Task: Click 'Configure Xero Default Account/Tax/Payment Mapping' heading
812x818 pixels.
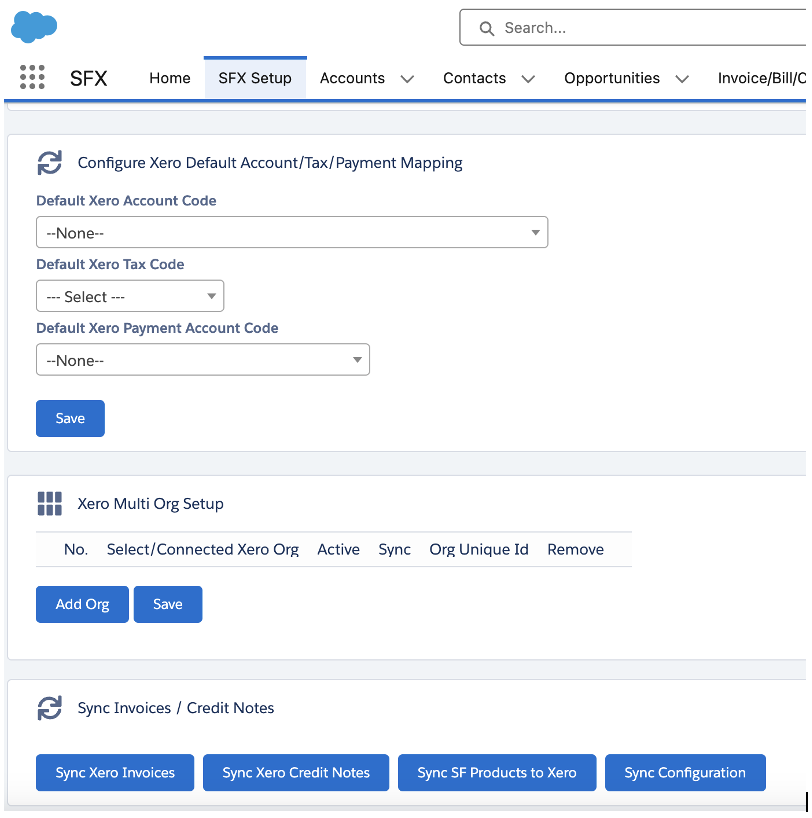Action: (270, 163)
